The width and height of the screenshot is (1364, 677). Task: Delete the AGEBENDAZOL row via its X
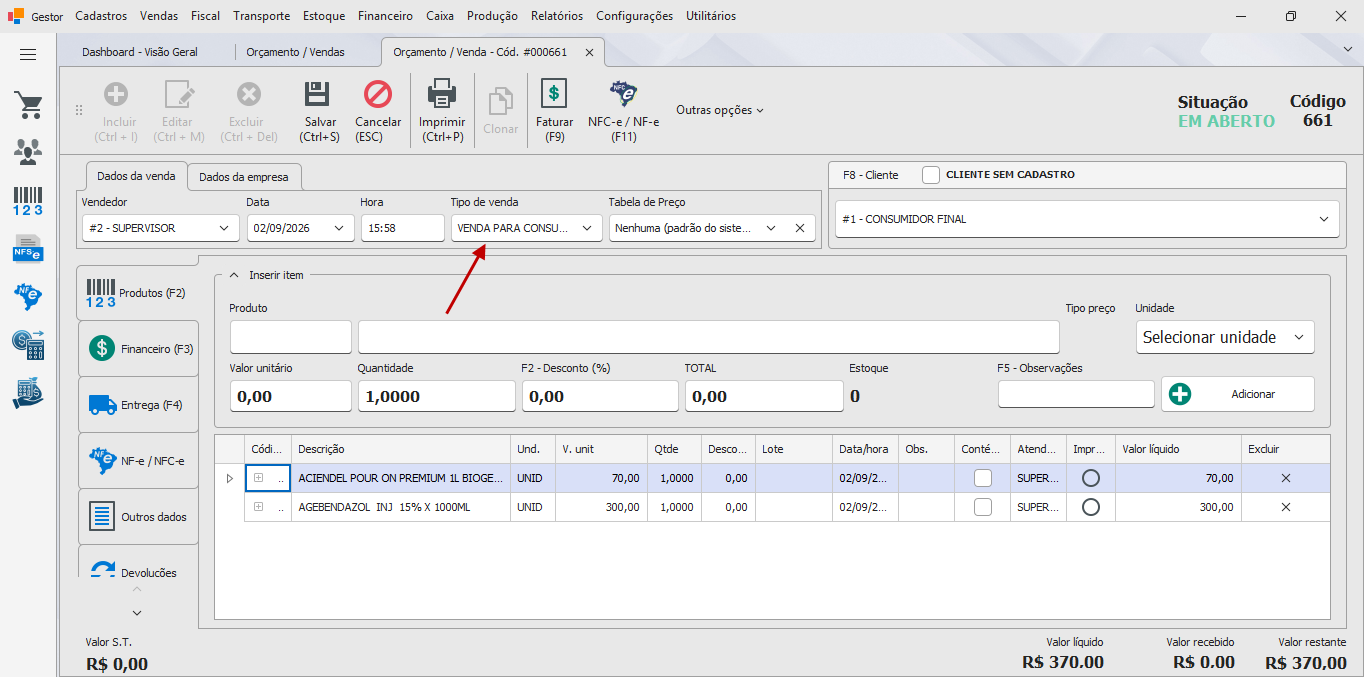(x=1286, y=507)
